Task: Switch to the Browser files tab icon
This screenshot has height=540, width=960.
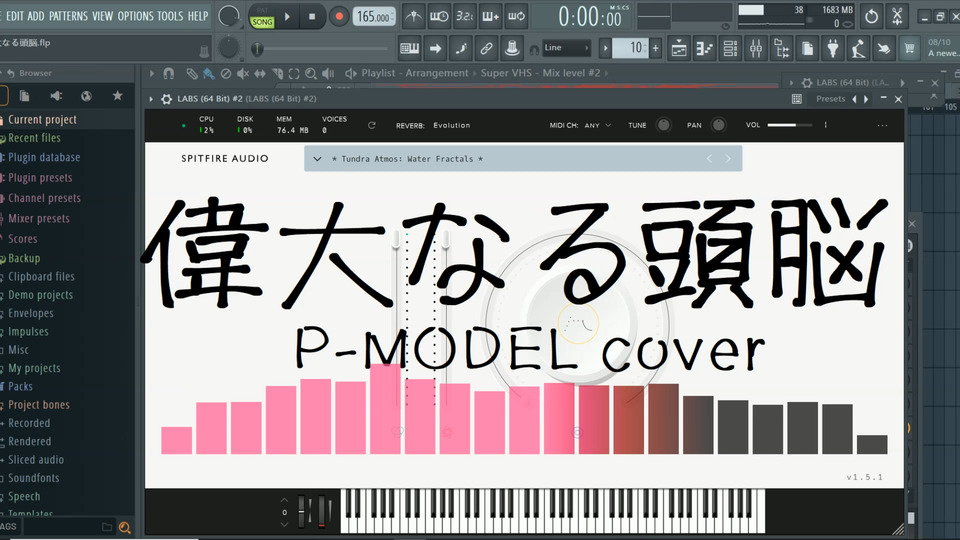Action: (24, 96)
